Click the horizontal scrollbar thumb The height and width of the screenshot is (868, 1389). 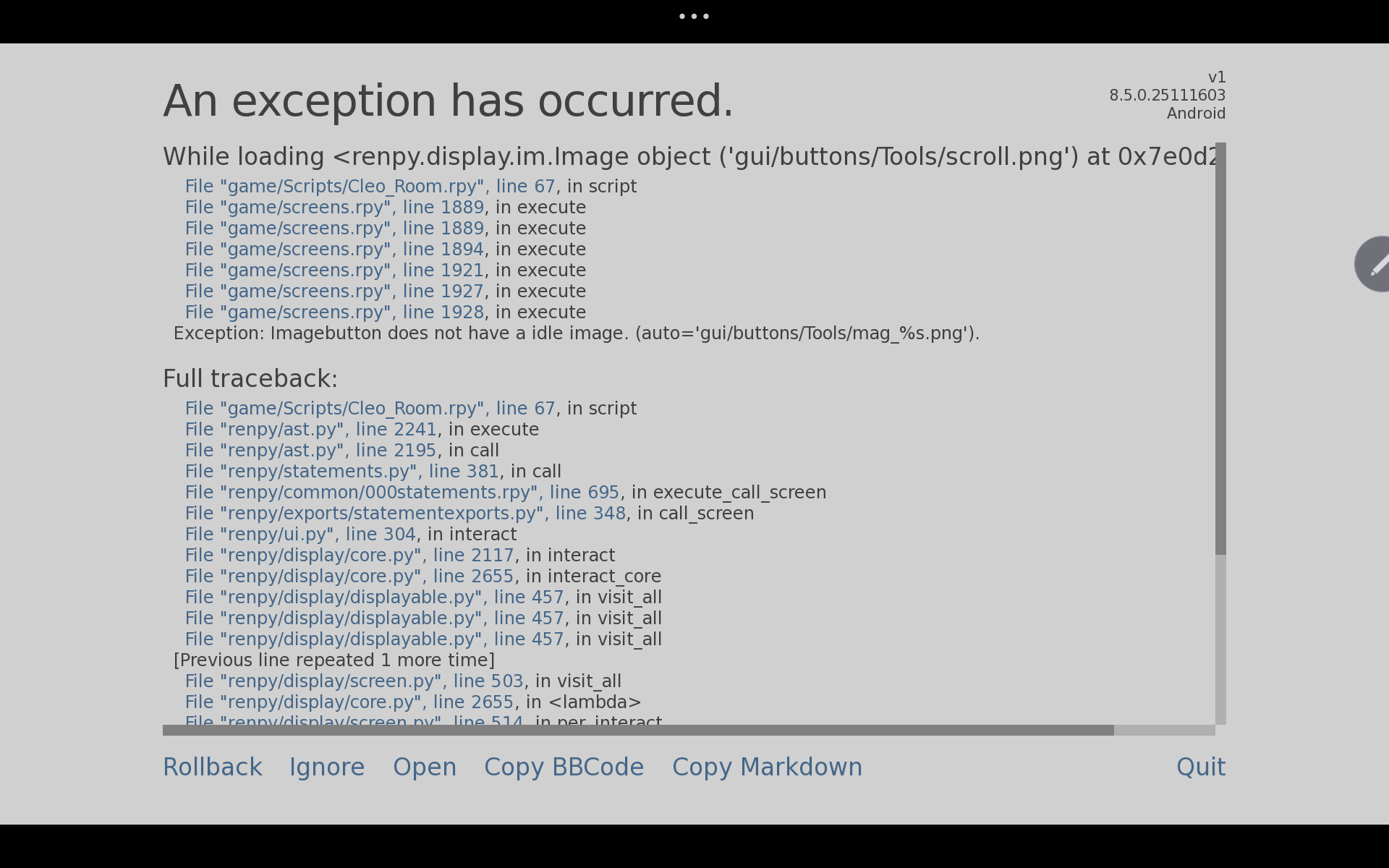pos(638,730)
